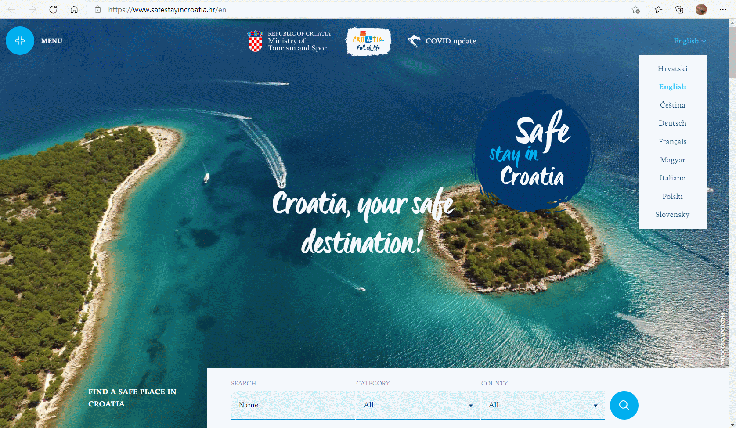The width and height of the screenshot is (736, 428).
Task: Reload the page with Refresh icon
Action: pyautogui.click(x=54, y=9)
